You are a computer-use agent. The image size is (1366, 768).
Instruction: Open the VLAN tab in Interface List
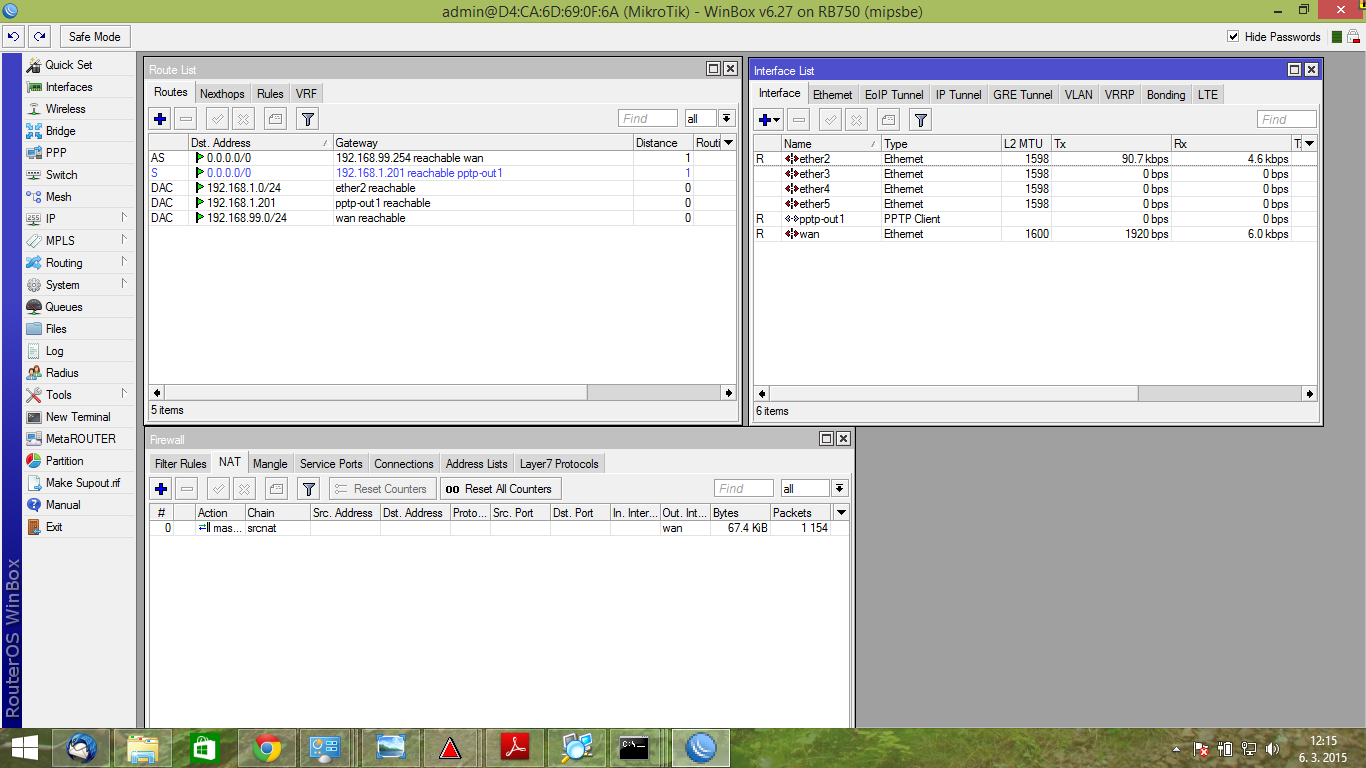(1078, 94)
